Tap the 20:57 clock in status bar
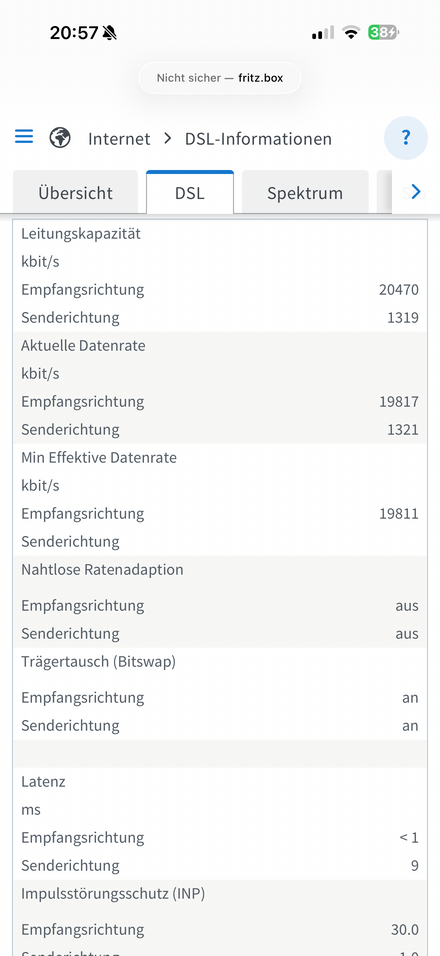Screen dimensions: 440x956 (74, 33)
